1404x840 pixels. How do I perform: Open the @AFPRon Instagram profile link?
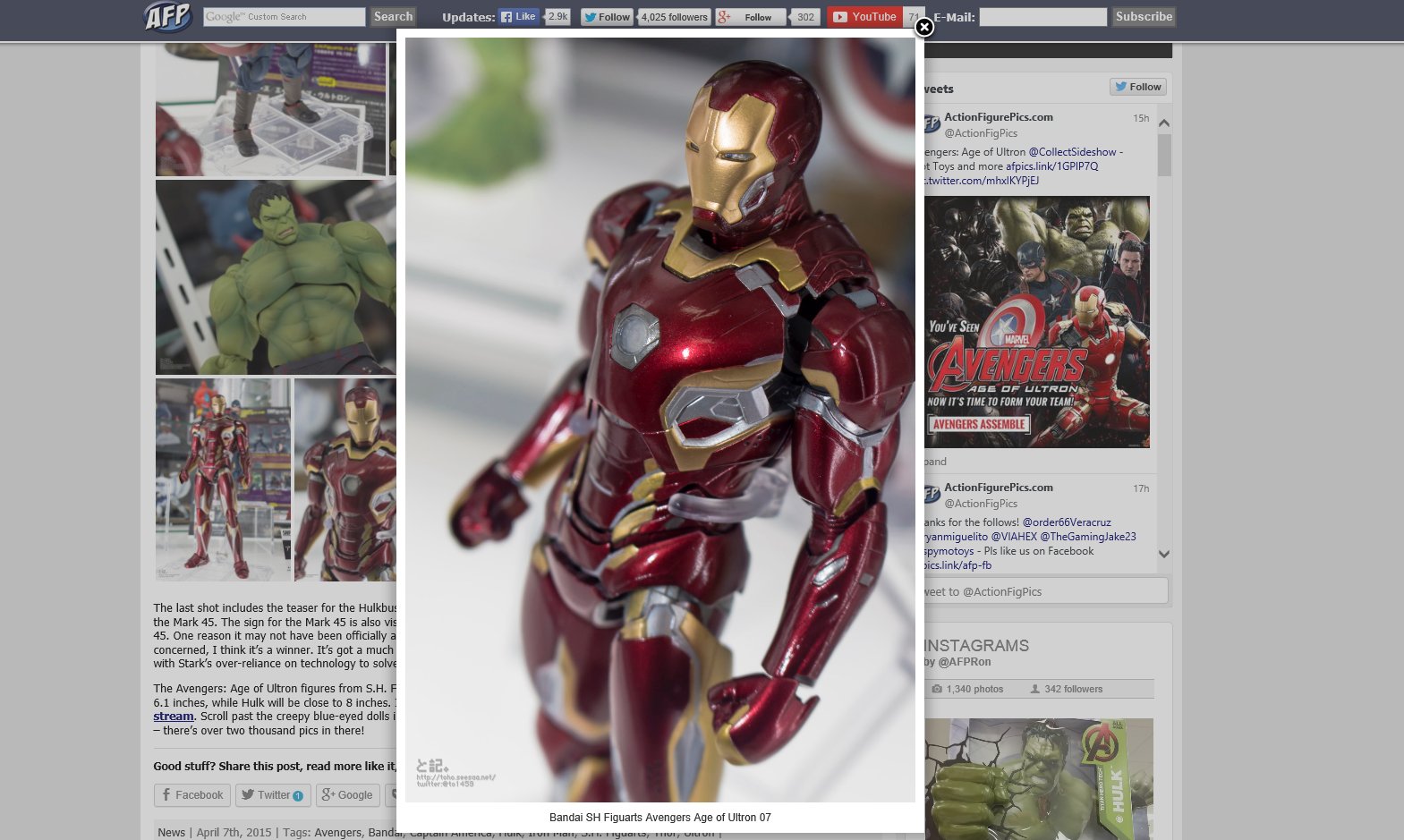pos(964,662)
